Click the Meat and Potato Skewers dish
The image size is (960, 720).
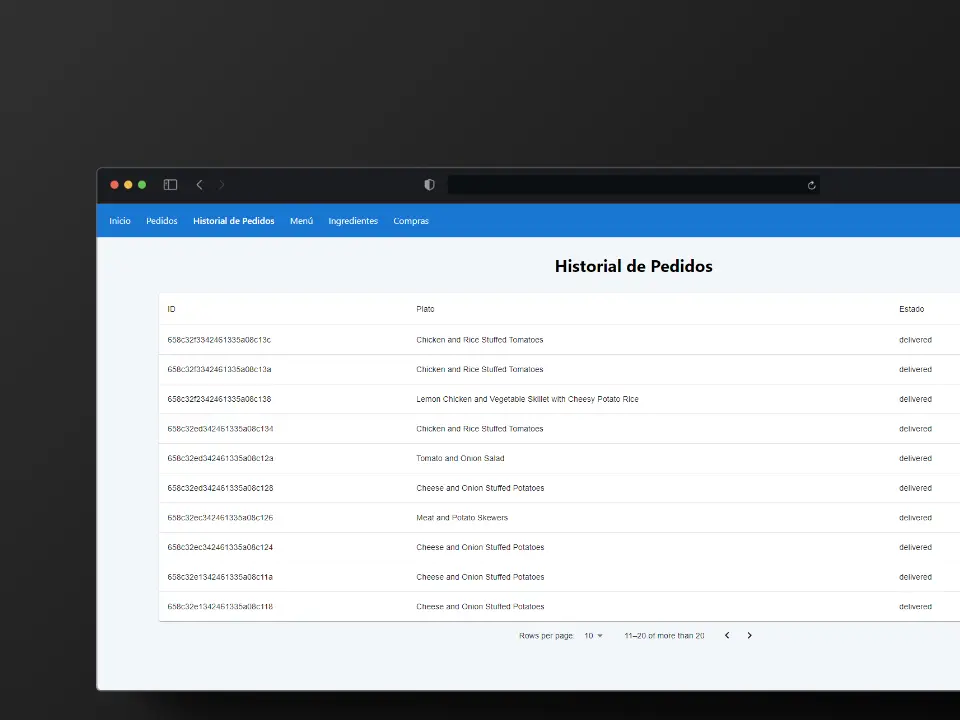[x=462, y=518]
